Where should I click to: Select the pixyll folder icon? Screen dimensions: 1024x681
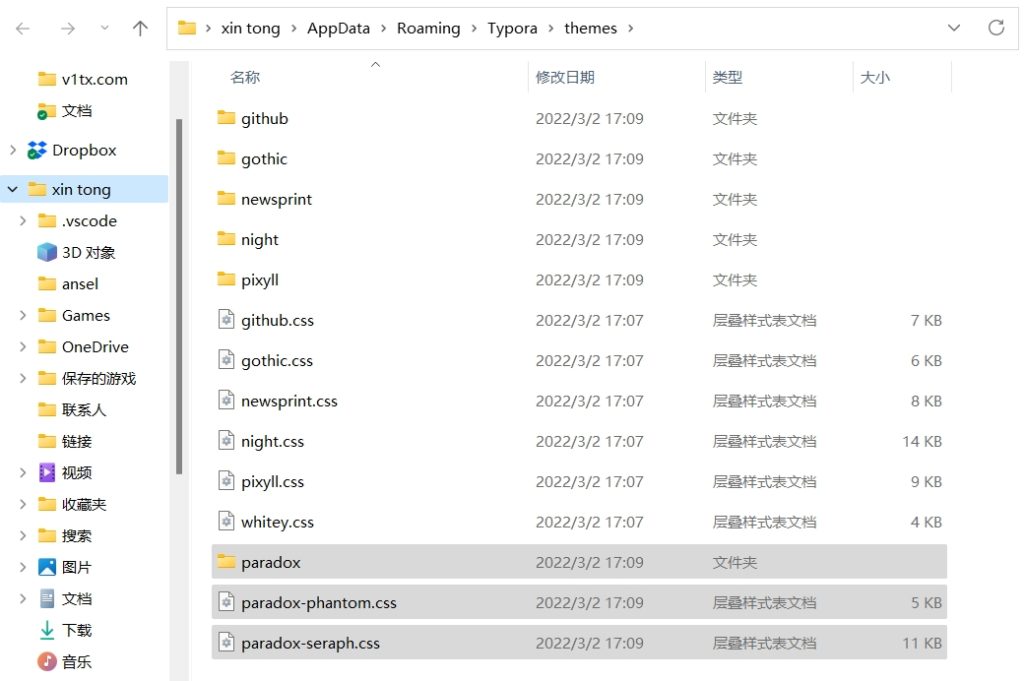(x=226, y=279)
